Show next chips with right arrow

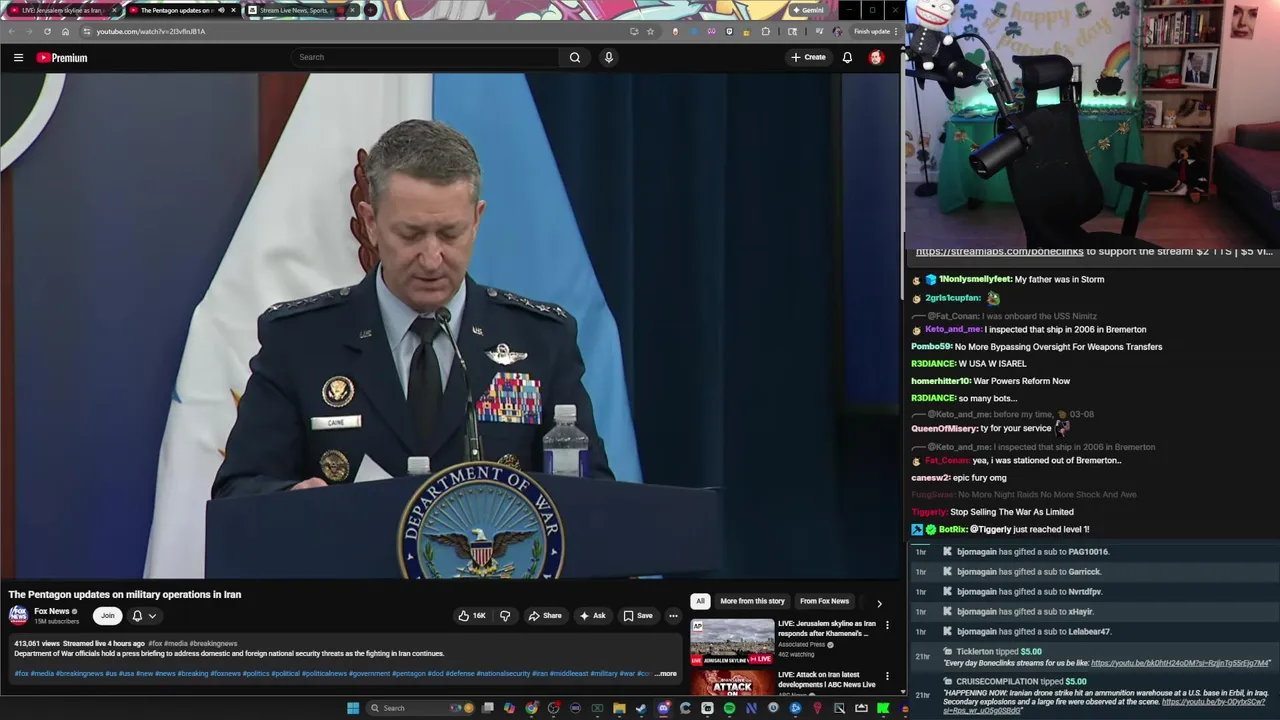879,603
